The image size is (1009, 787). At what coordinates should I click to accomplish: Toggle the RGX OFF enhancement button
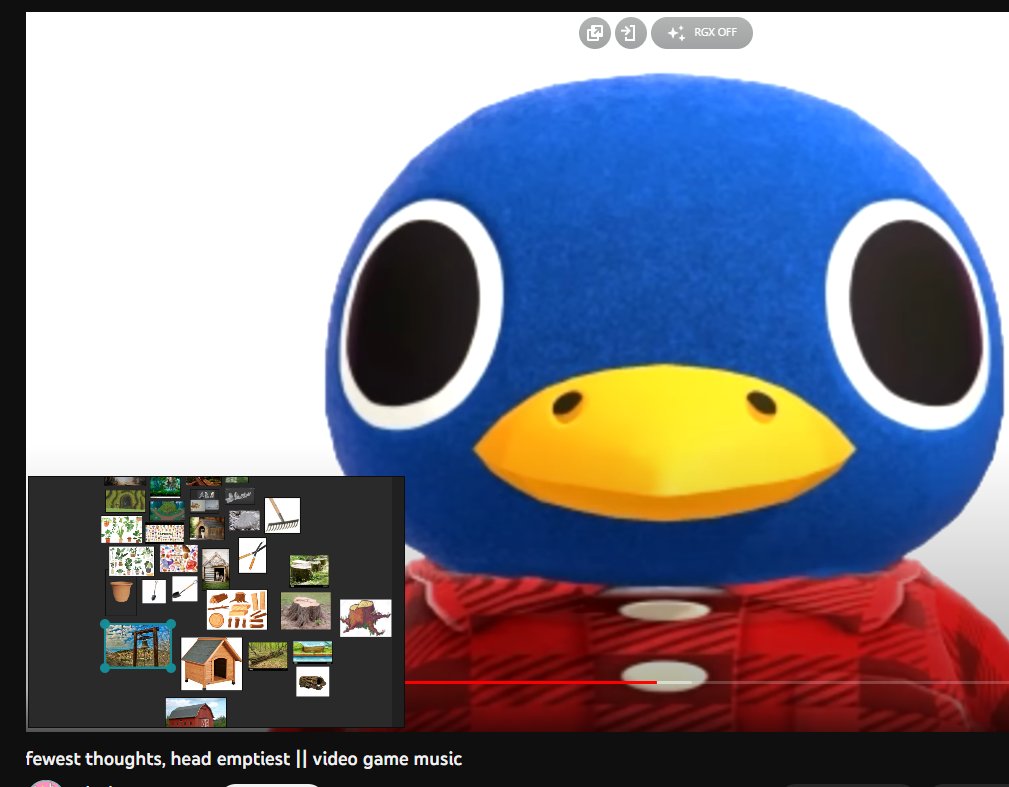point(702,33)
